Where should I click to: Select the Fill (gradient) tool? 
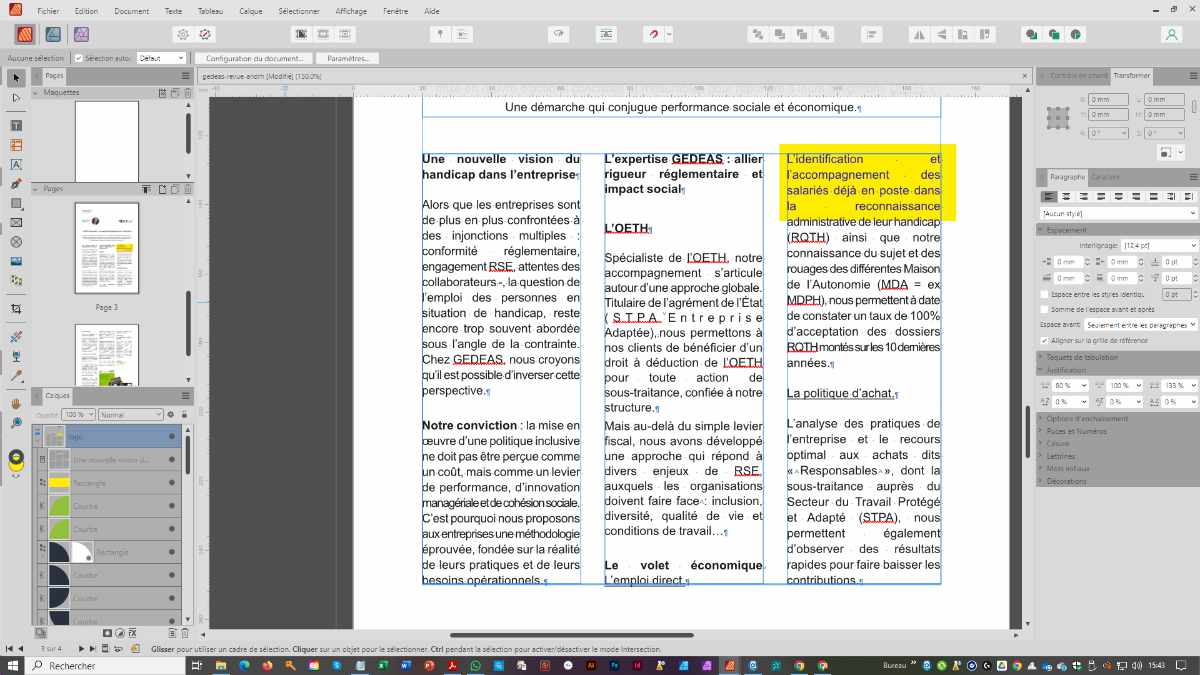(x=16, y=337)
